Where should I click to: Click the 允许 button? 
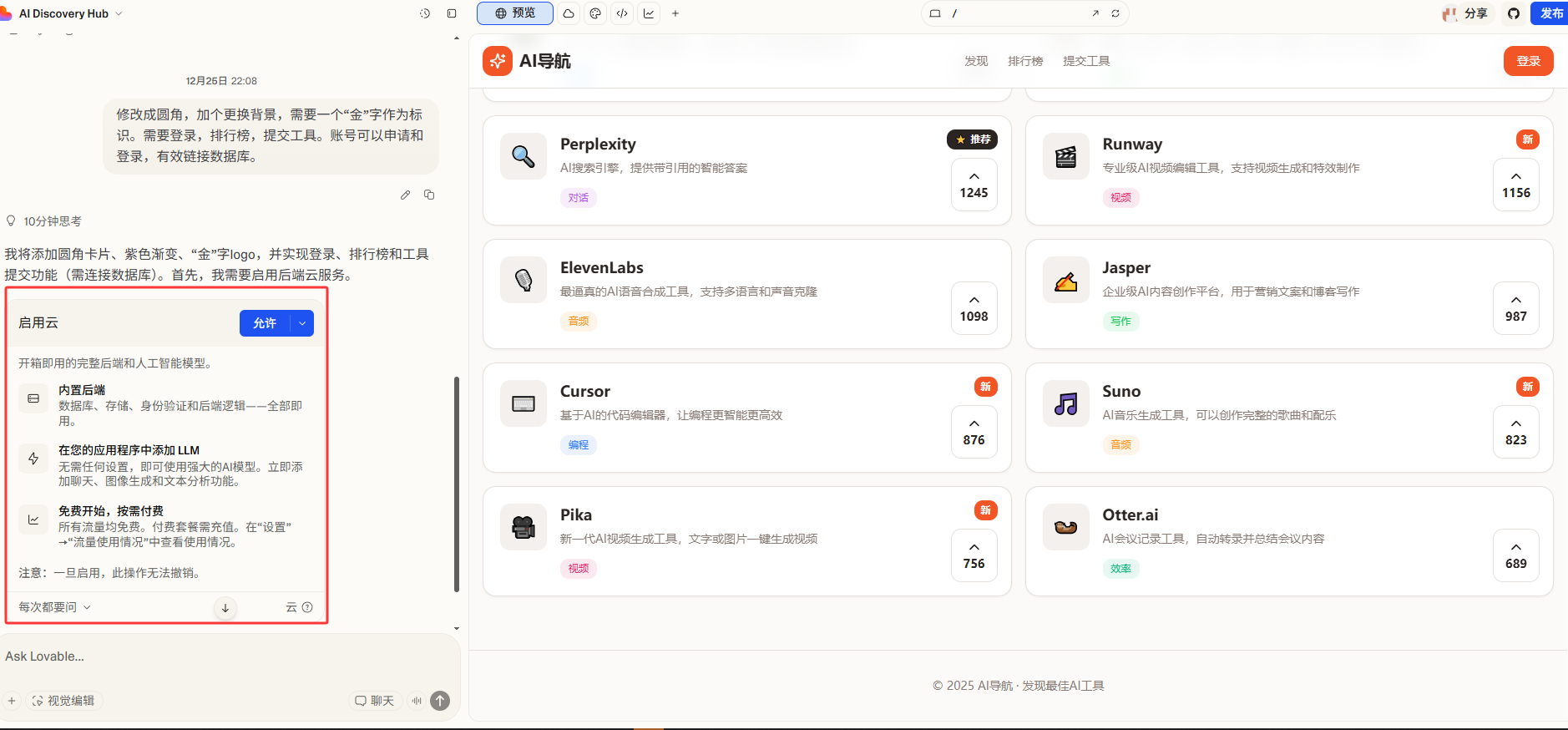[265, 323]
